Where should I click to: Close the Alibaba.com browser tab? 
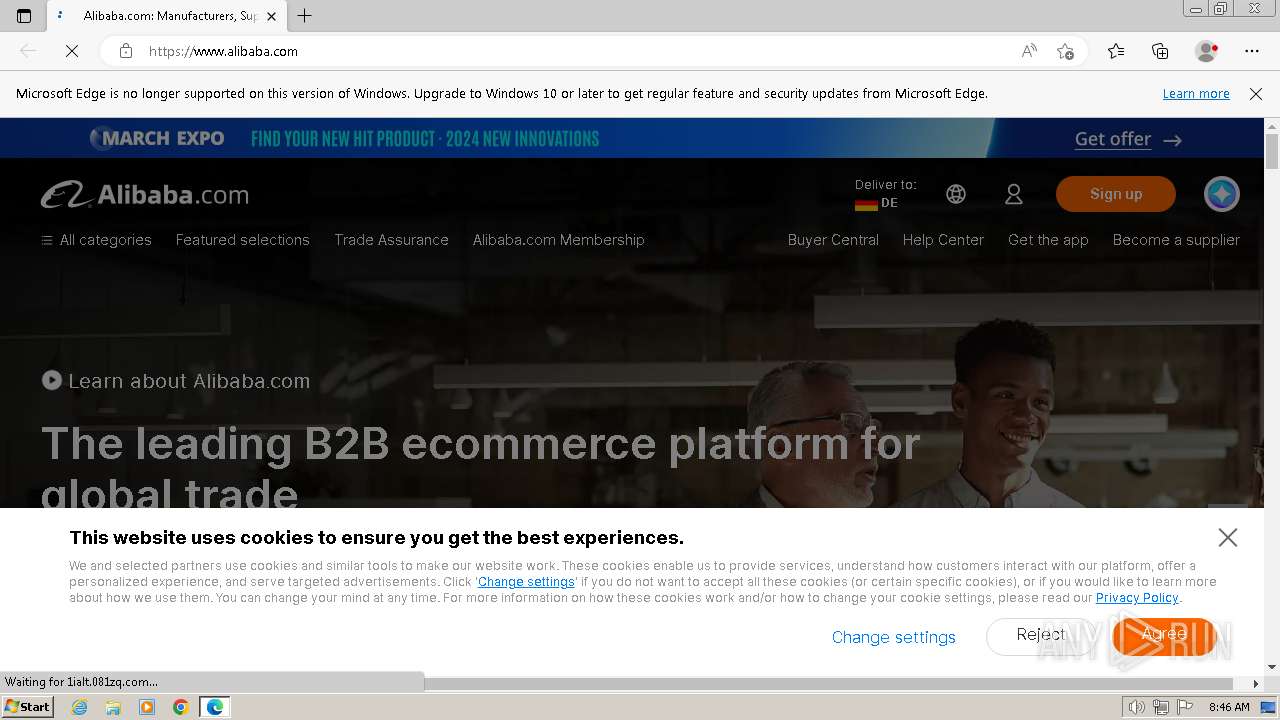pos(271,16)
